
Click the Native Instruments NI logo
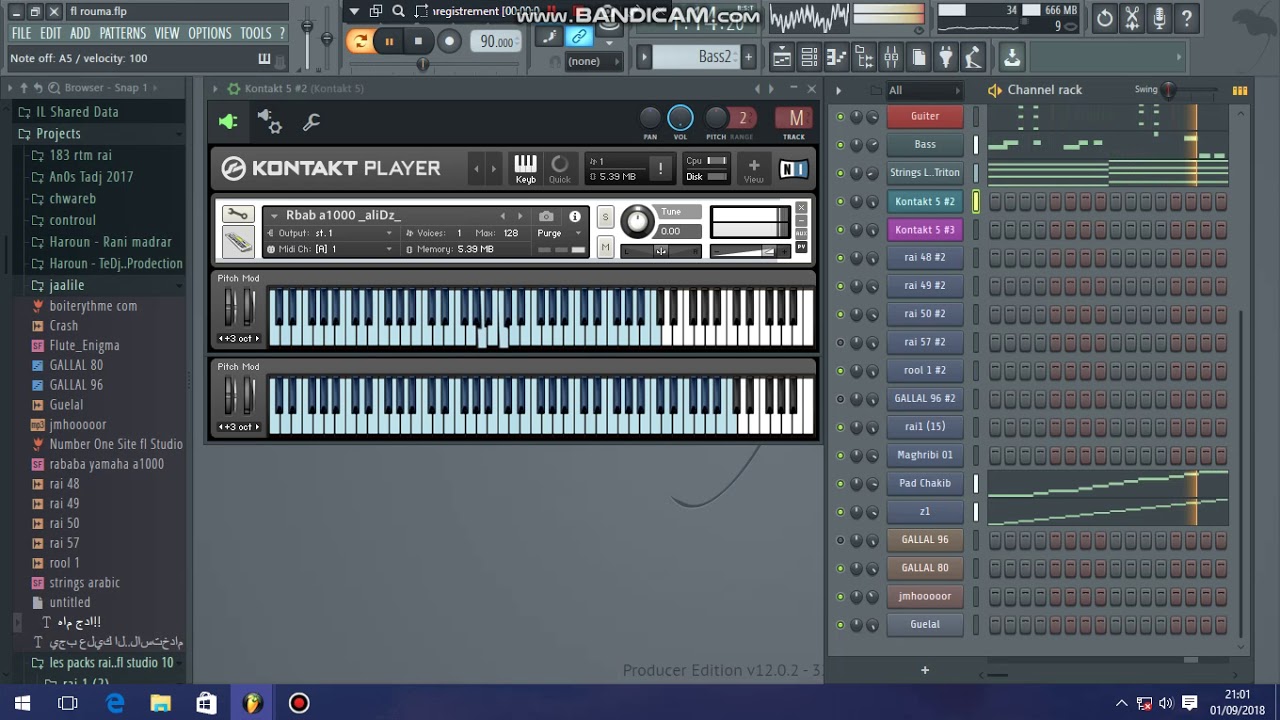794,169
